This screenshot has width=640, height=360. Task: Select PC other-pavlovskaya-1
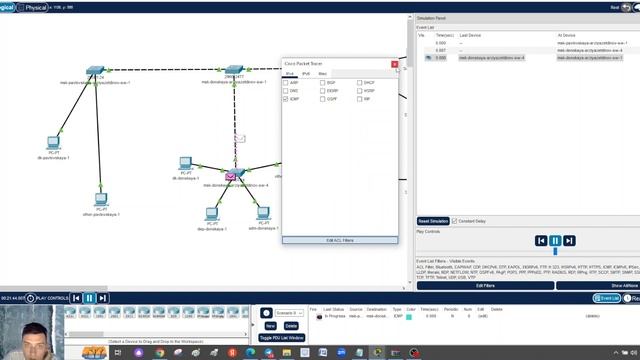point(101,199)
